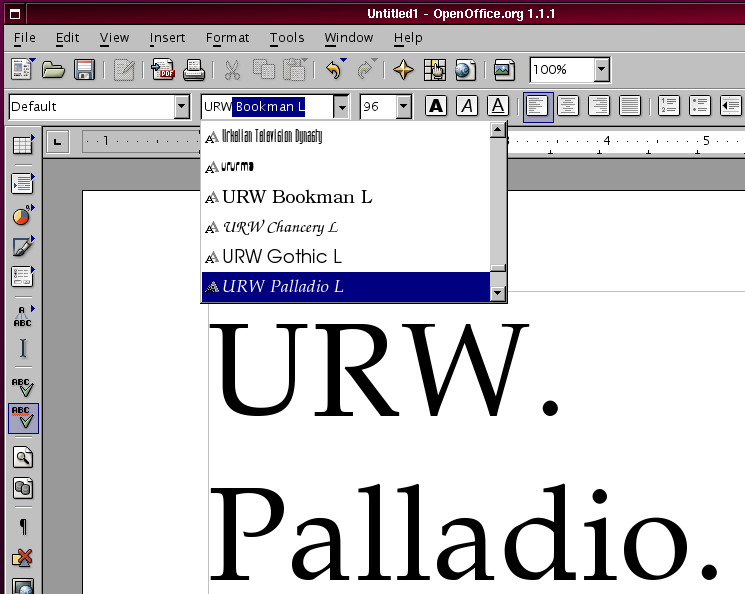Open a file with the folder icon
The image size is (745, 594).
click(53, 69)
